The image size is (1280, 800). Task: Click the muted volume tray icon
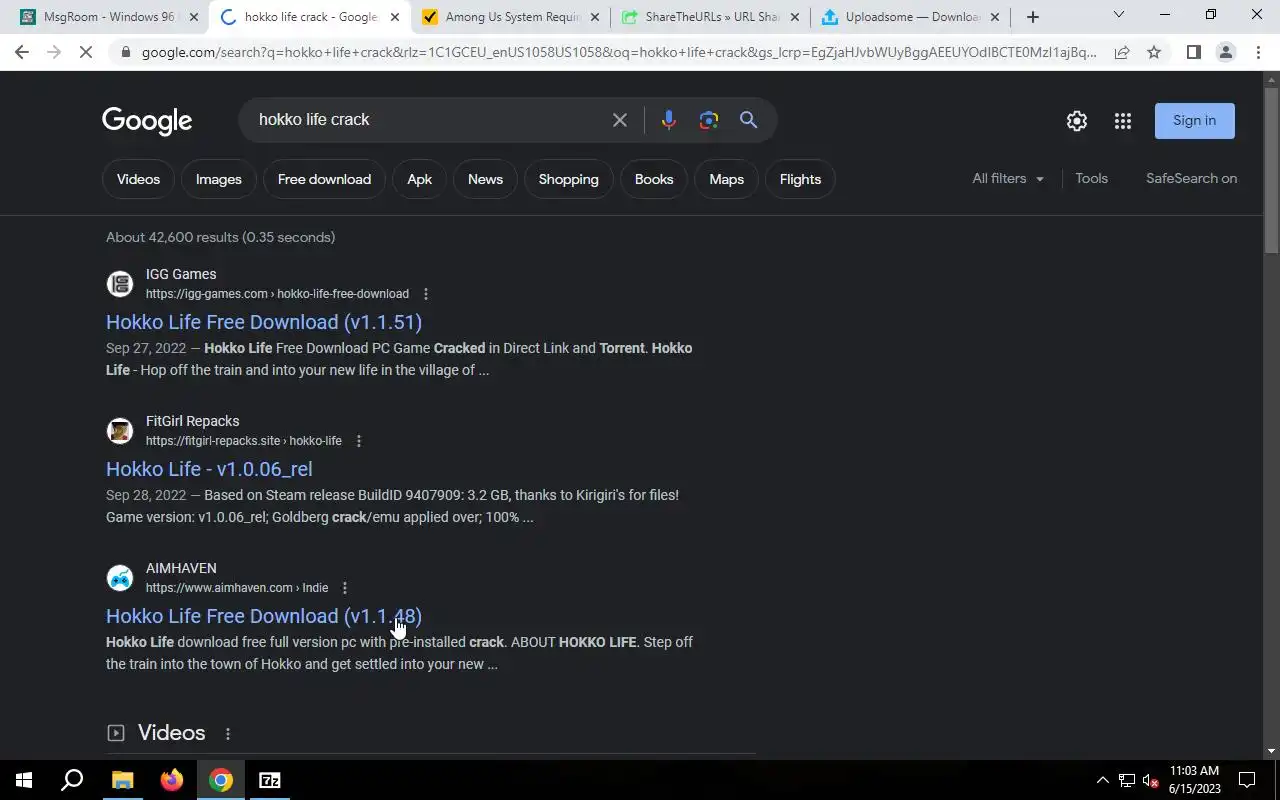1151,781
